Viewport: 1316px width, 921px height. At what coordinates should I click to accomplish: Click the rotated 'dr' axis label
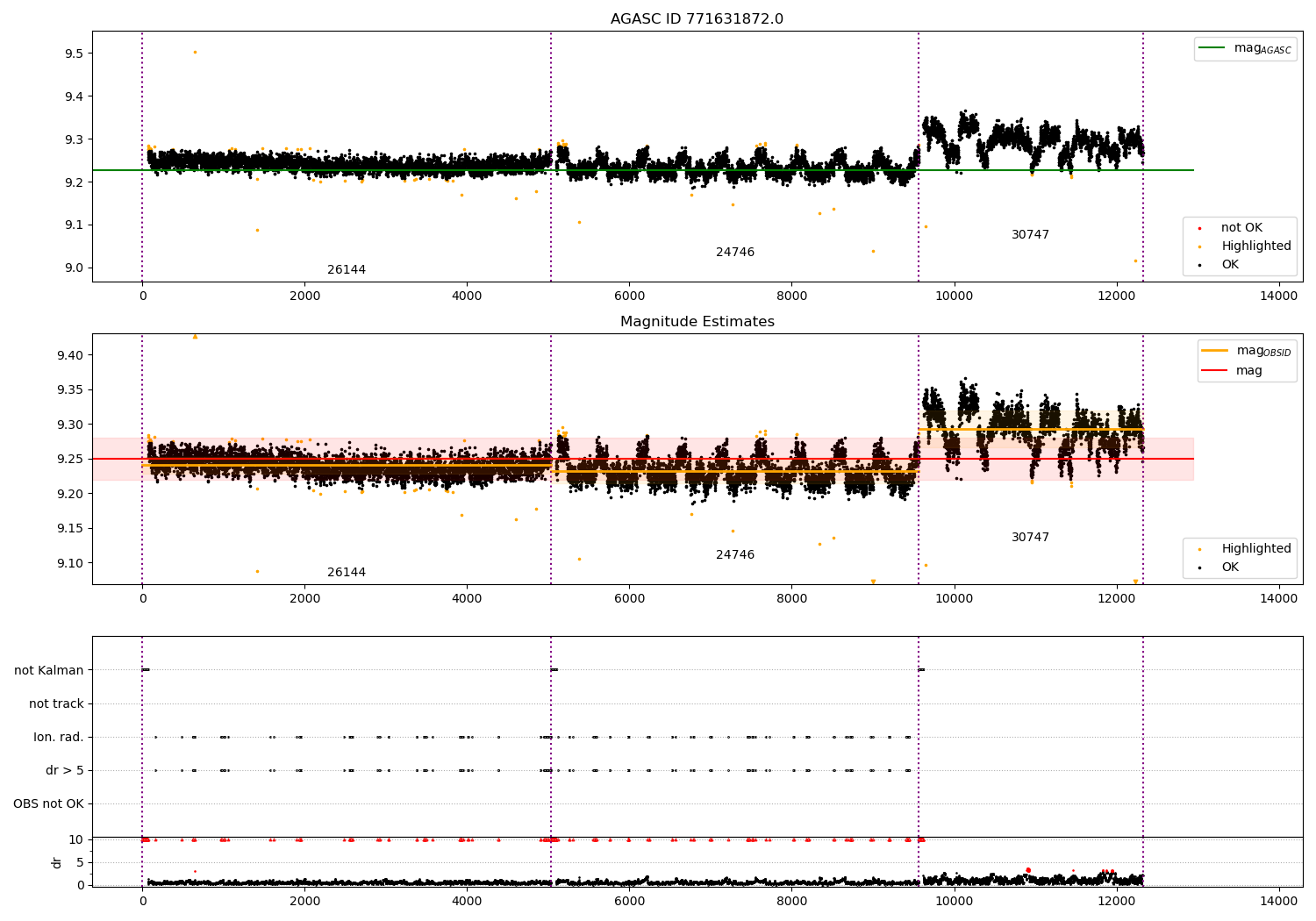[x=57, y=862]
